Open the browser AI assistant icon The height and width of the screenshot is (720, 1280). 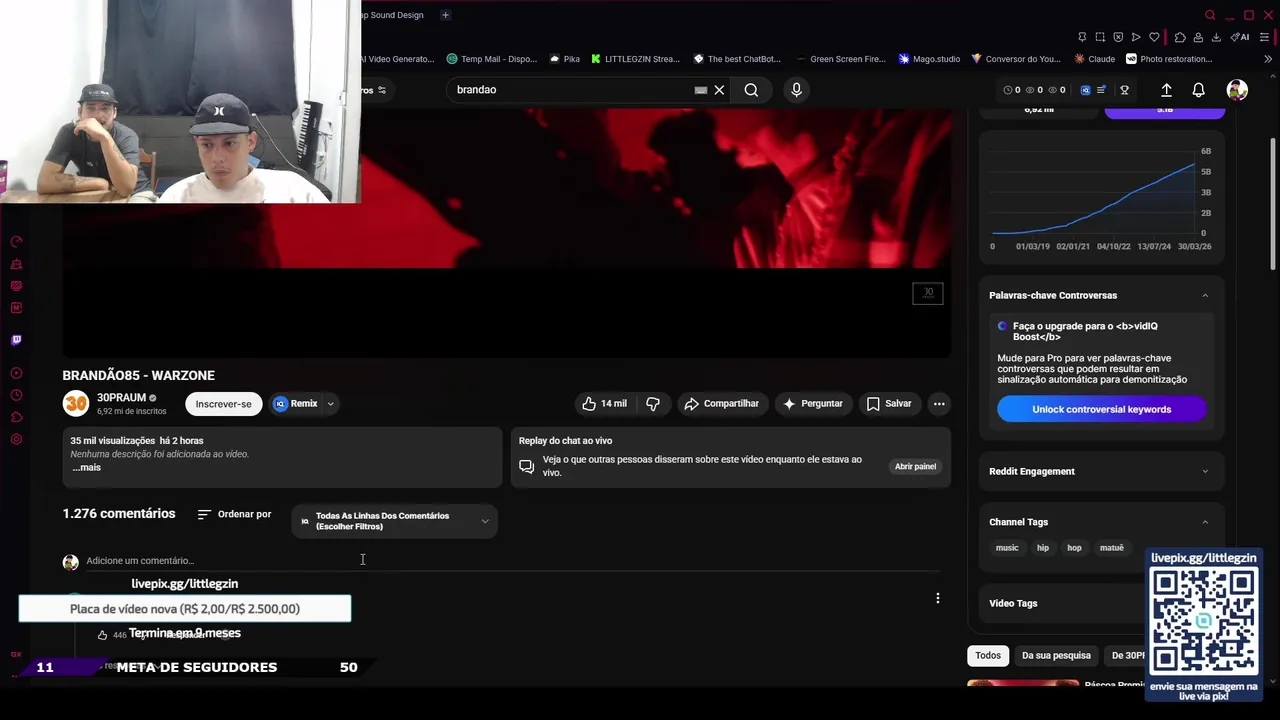click(1241, 37)
